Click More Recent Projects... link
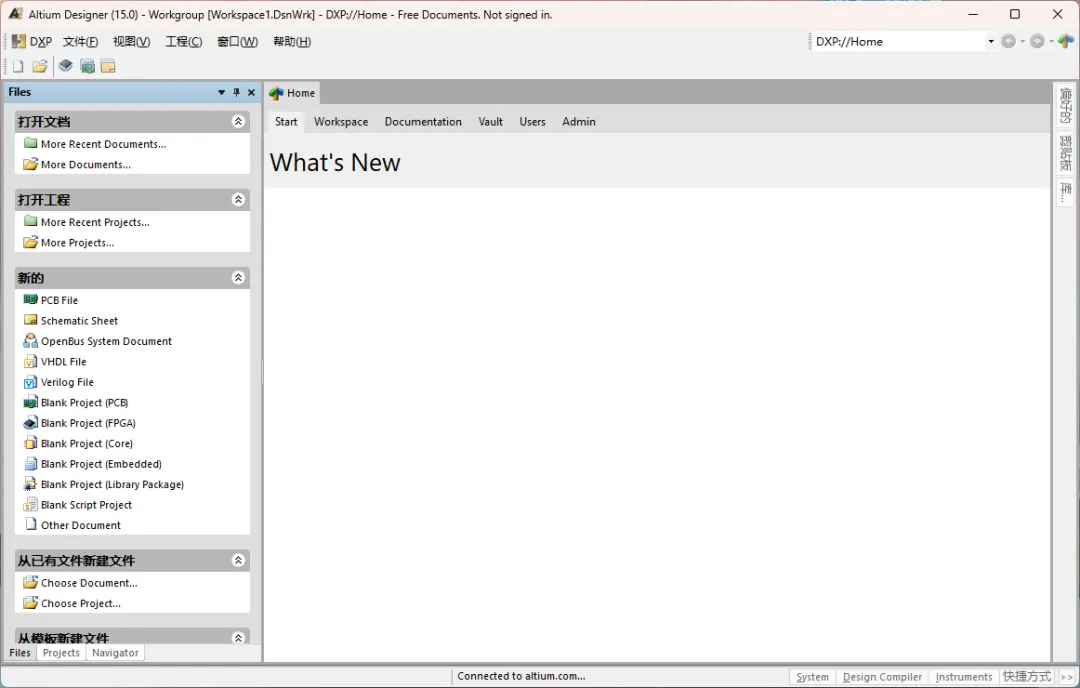 click(95, 222)
